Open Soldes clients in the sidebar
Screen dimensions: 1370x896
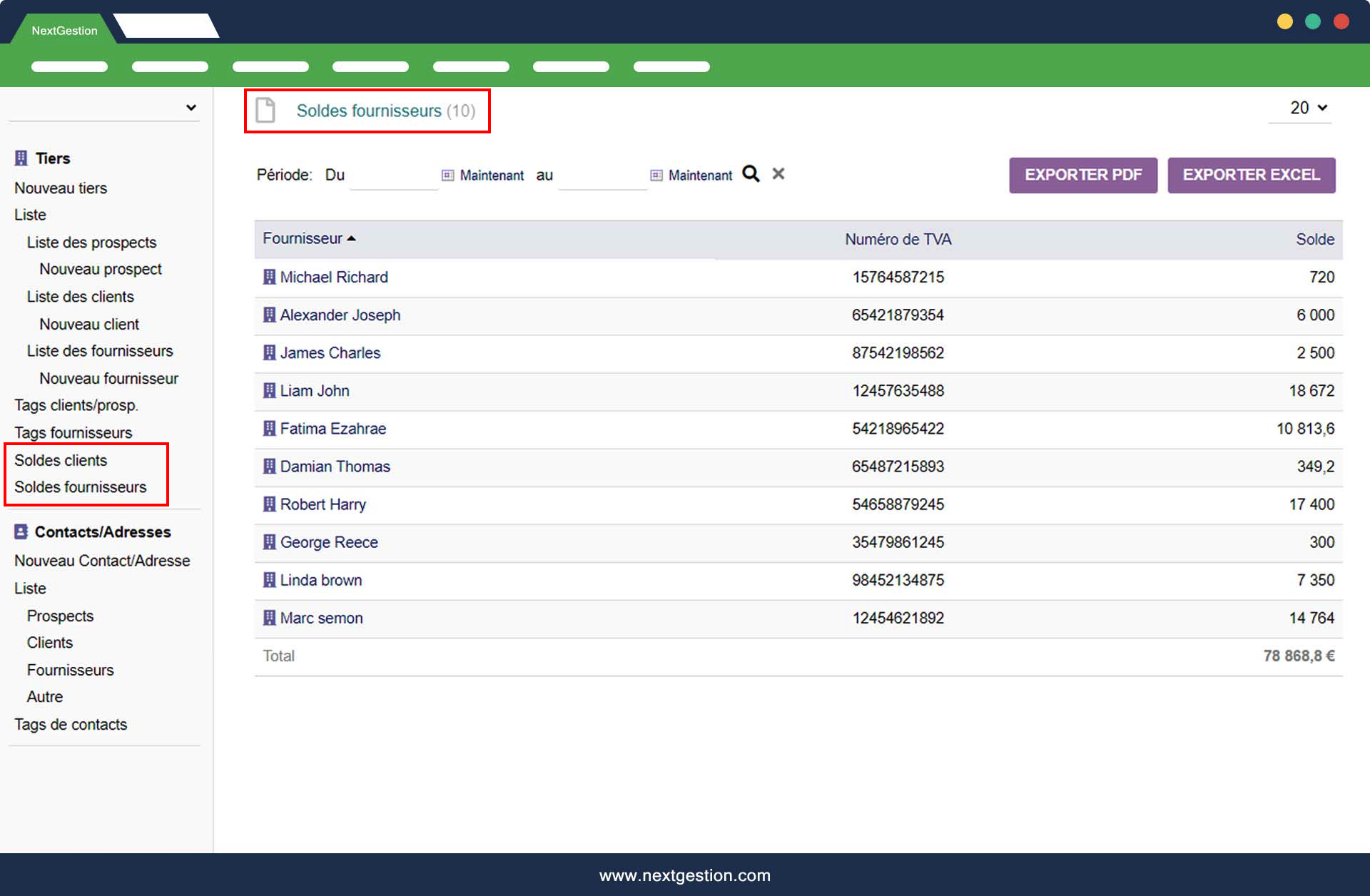61,460
